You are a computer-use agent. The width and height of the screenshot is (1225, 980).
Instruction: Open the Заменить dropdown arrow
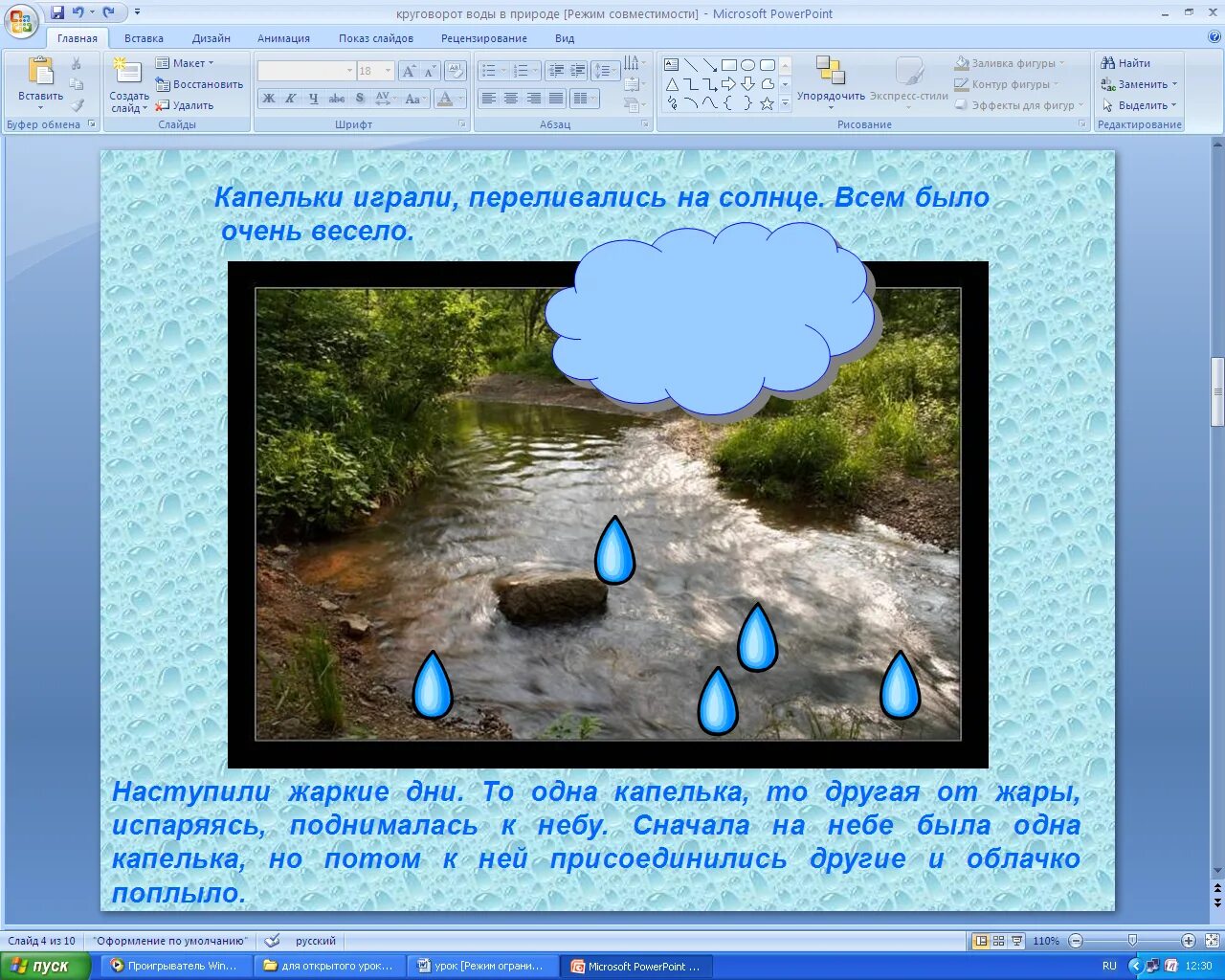(x=1173, y=84)
